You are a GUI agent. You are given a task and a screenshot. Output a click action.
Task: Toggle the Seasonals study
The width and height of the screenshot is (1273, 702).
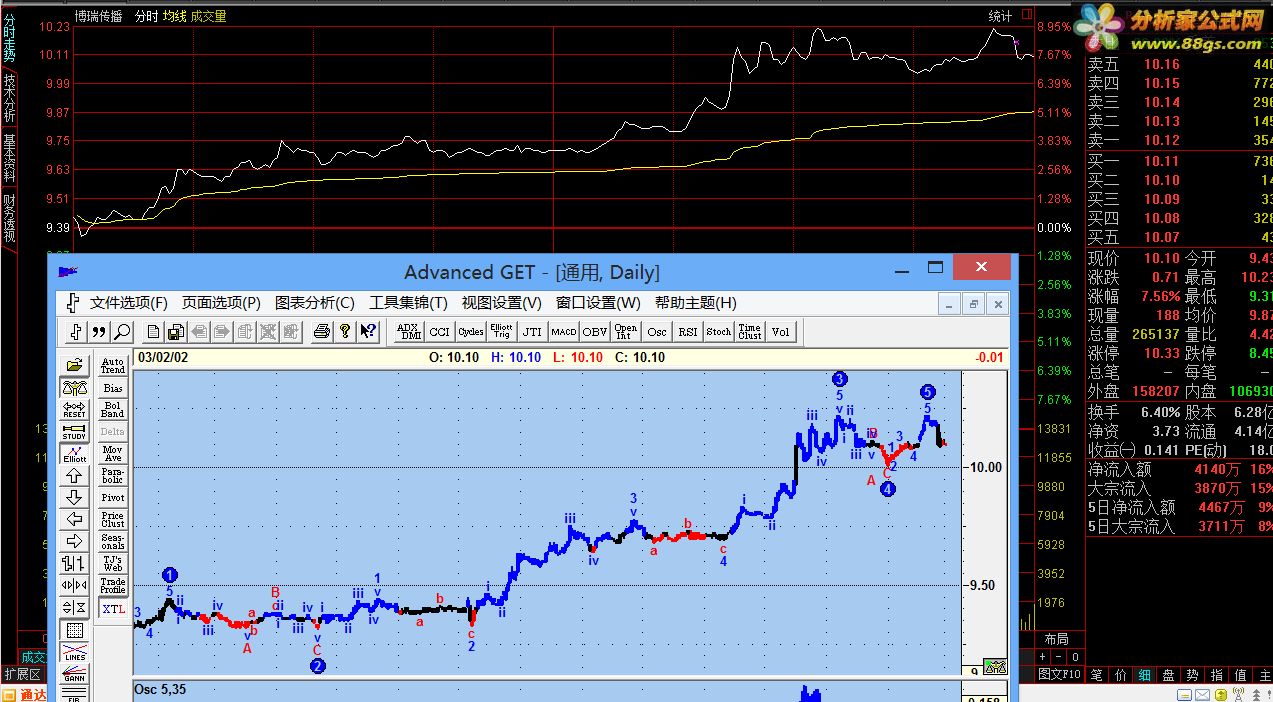pos(113,542)
